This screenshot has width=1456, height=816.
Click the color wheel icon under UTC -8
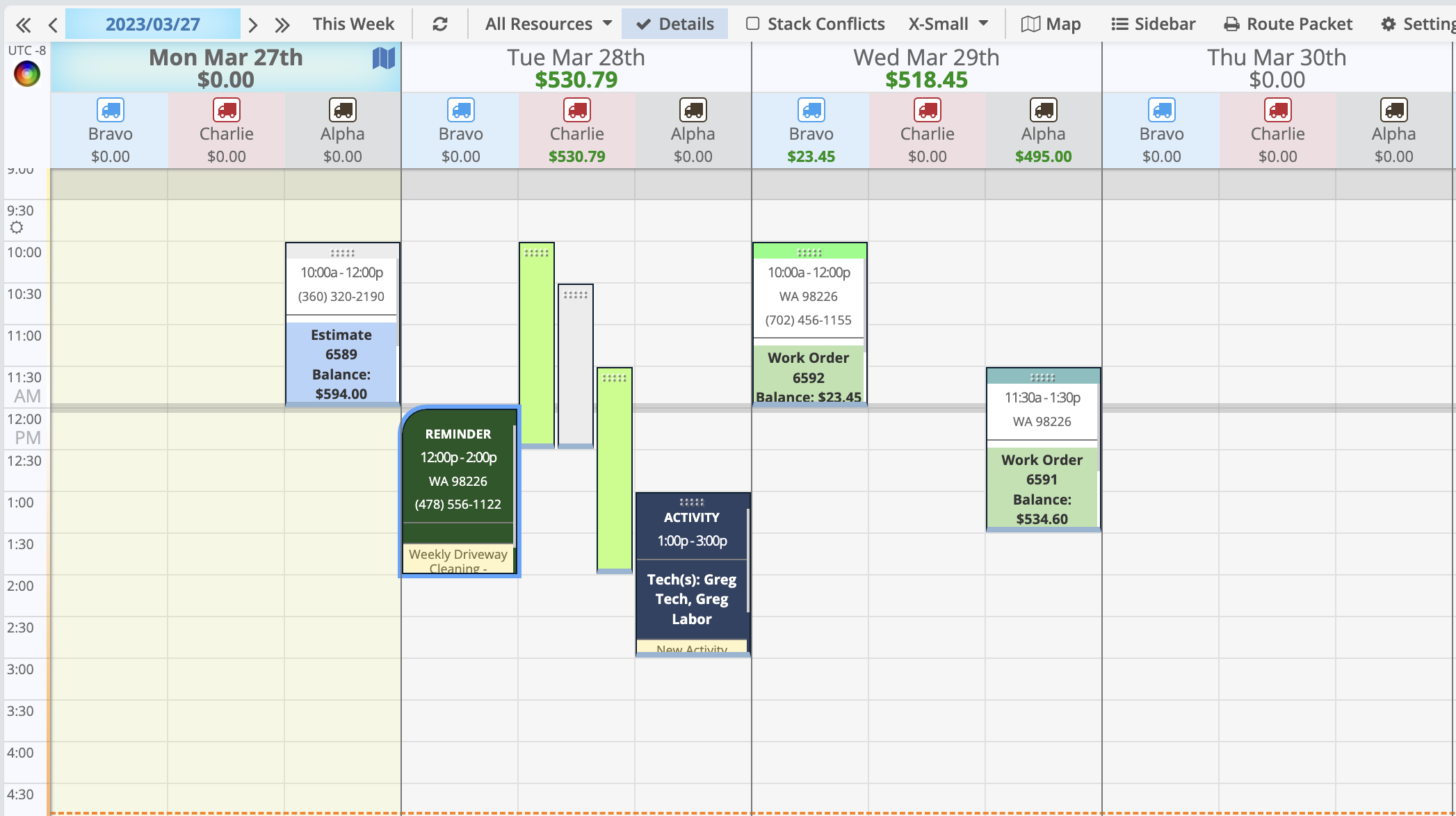(x=27, y=74)
